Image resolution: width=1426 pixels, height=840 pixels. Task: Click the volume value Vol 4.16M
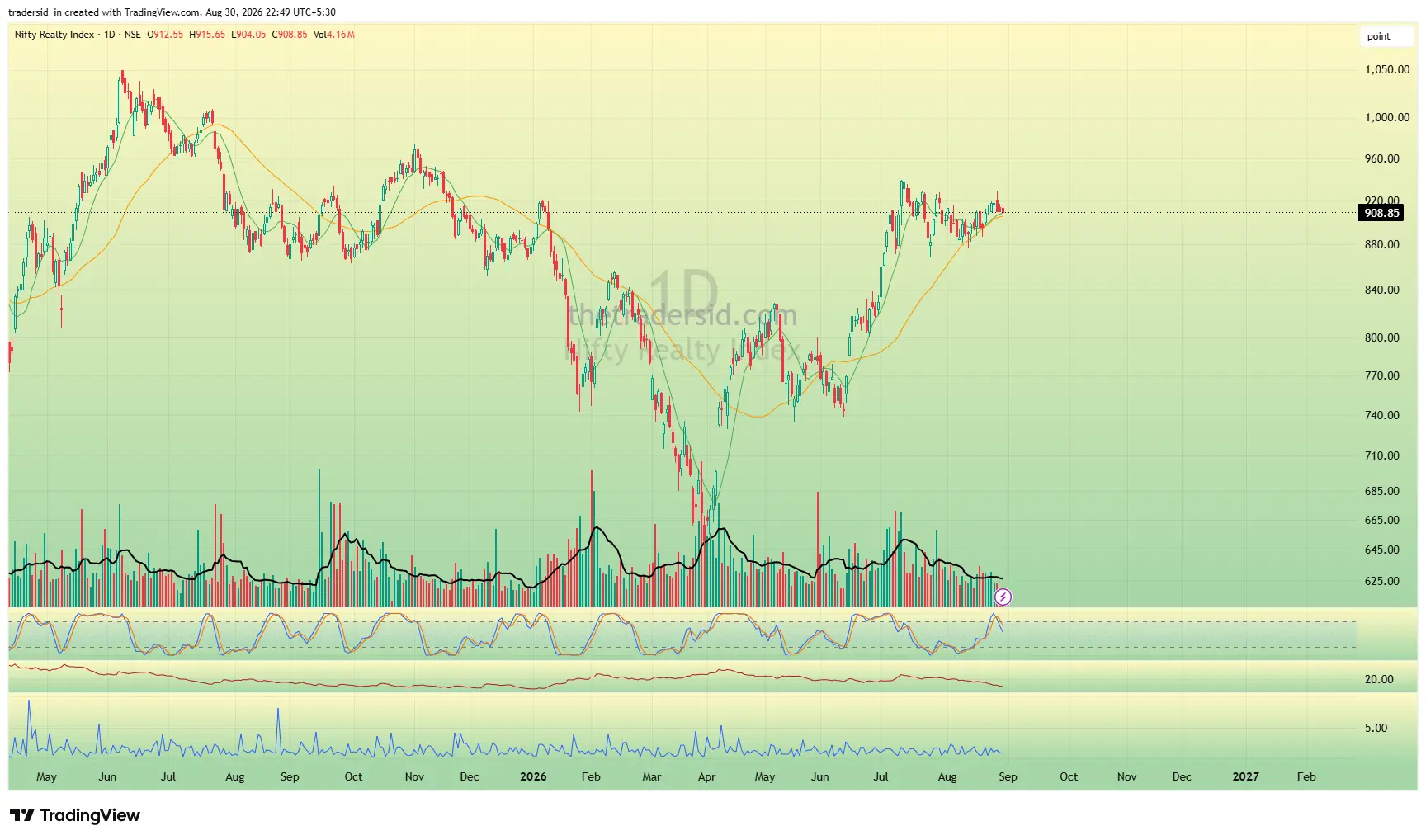pyautogui.click(x=334, y=35)
